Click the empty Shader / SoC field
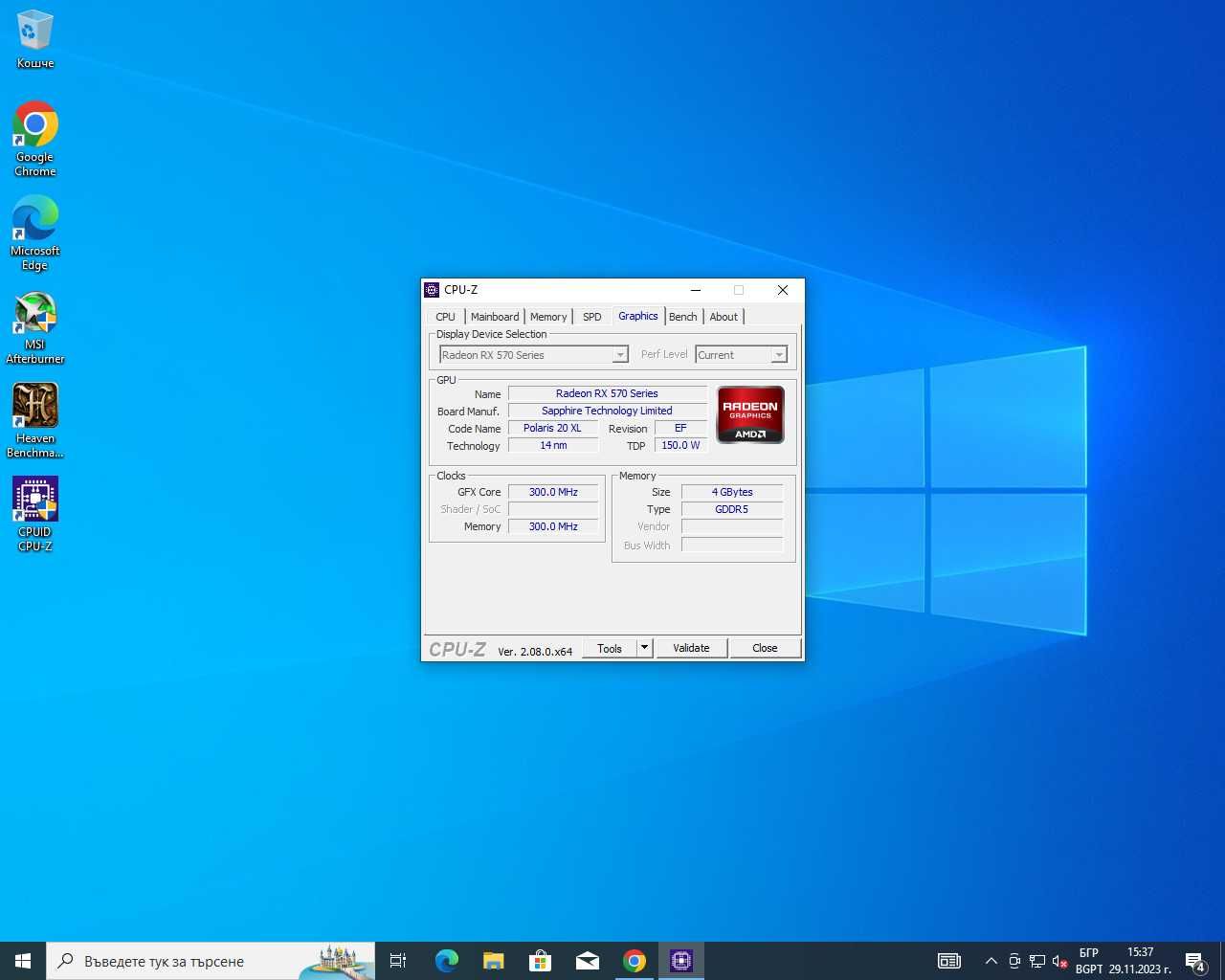1225x980 pixels. 553,509
